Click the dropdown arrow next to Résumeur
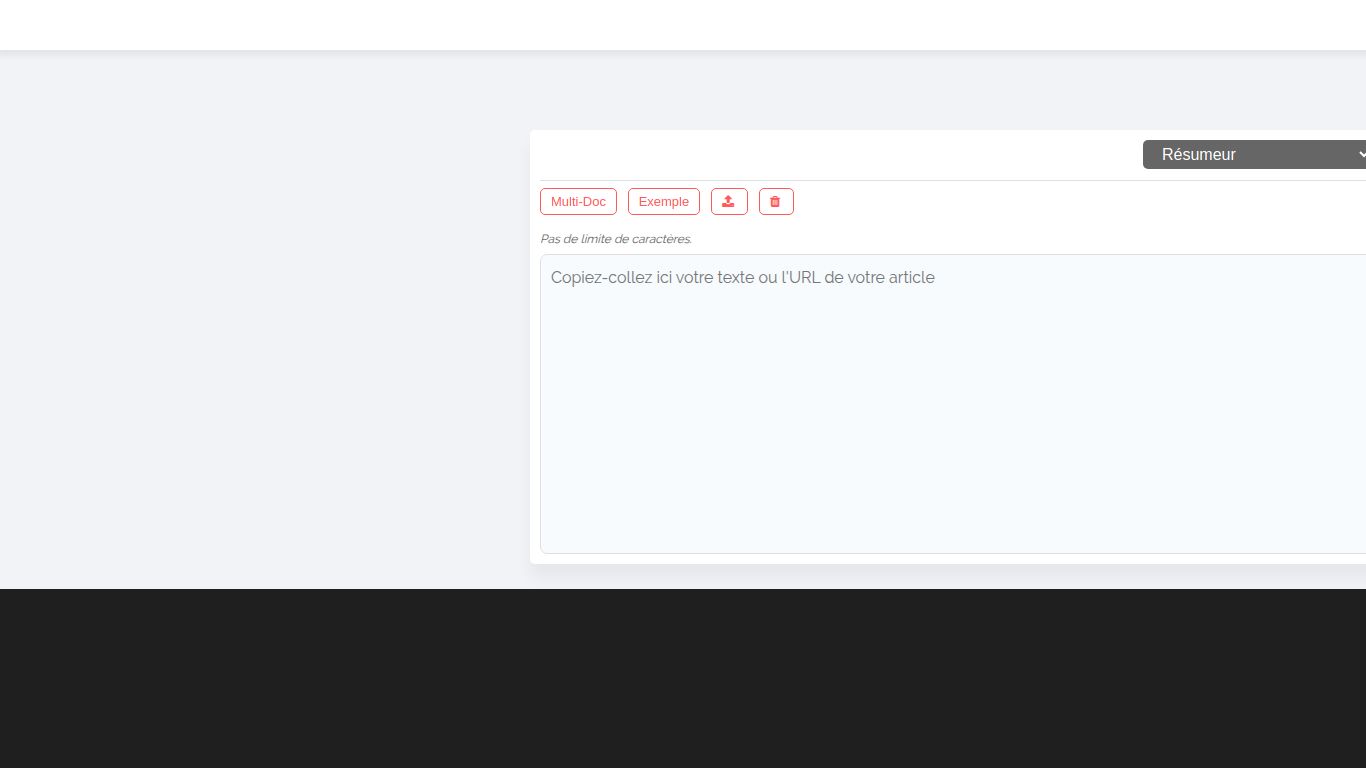 coord(1360,154)
